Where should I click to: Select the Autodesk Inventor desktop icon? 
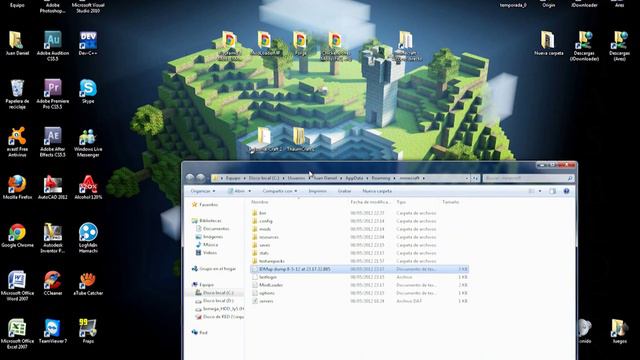pyautogui.click(x=53, y=238)
